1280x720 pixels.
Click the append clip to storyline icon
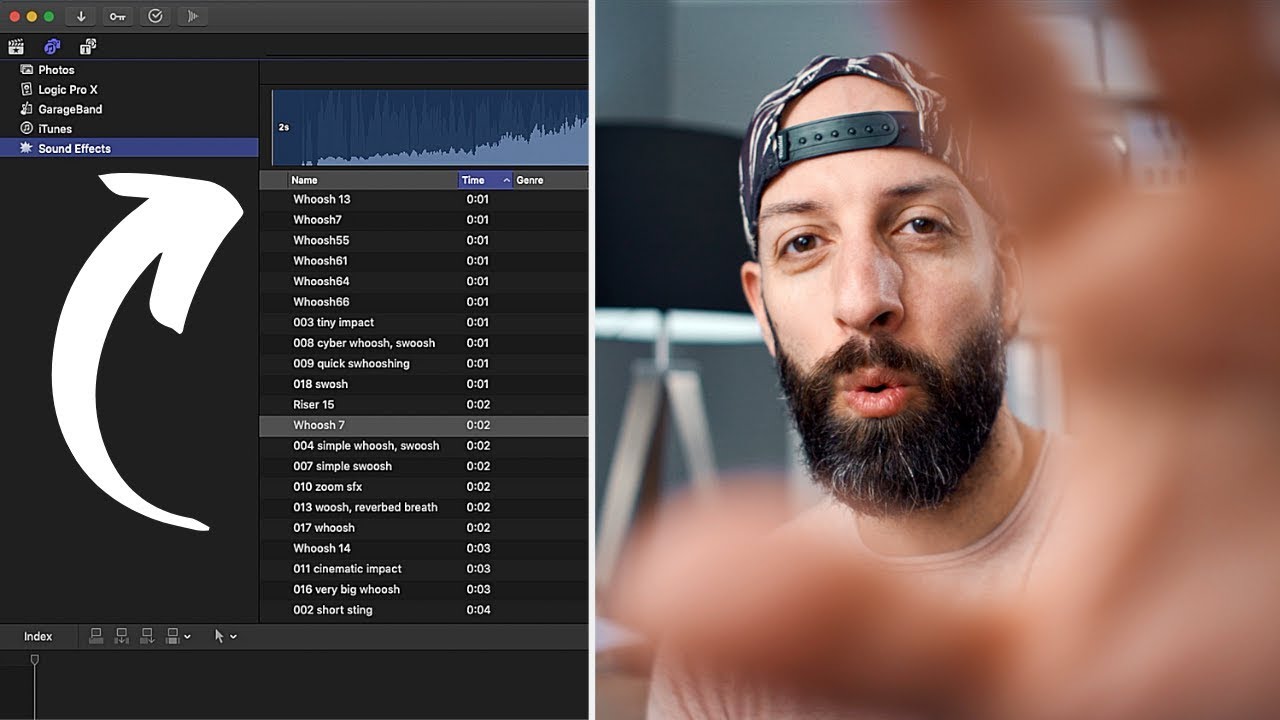point(148,635)
